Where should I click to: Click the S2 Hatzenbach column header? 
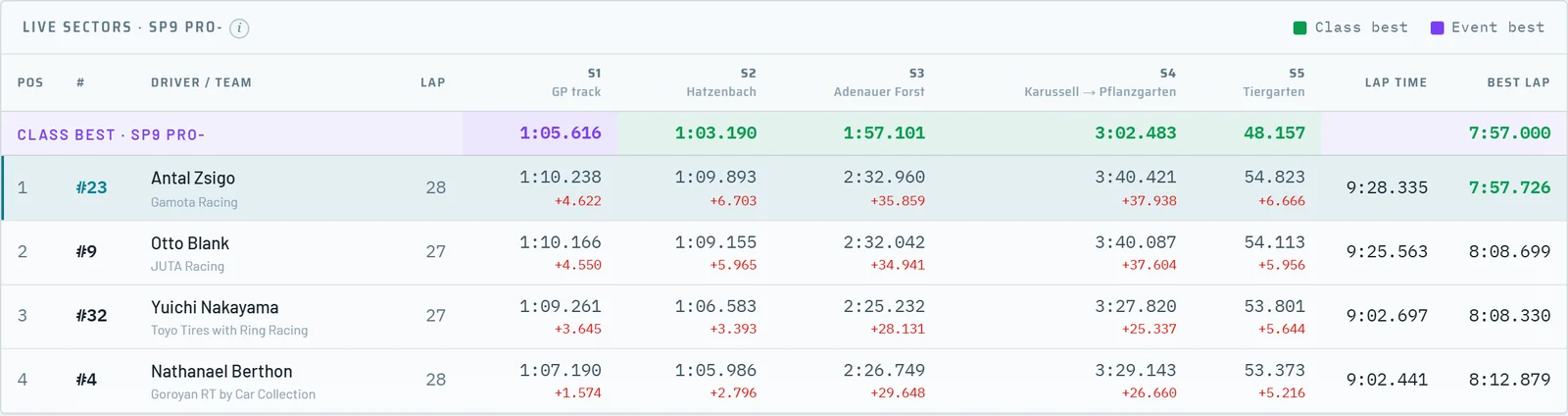point(721,82)
